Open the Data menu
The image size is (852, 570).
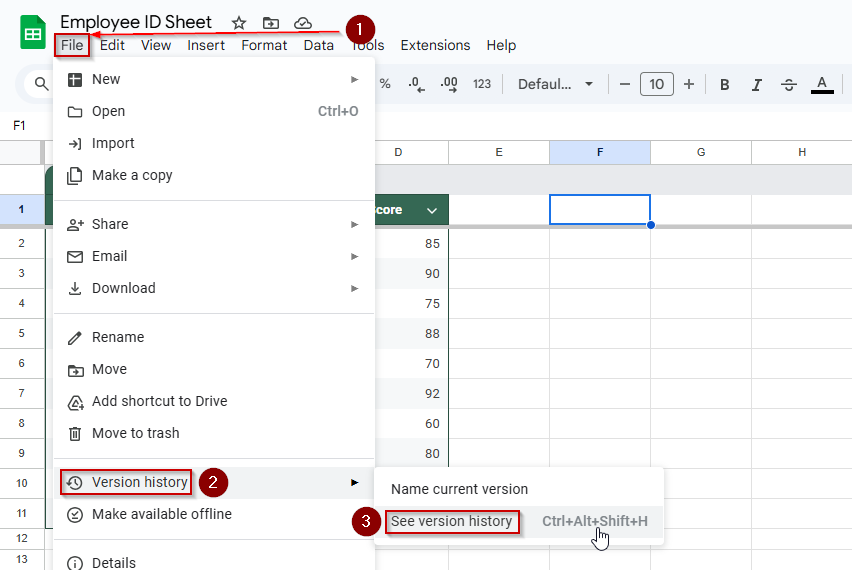(318, 45)
